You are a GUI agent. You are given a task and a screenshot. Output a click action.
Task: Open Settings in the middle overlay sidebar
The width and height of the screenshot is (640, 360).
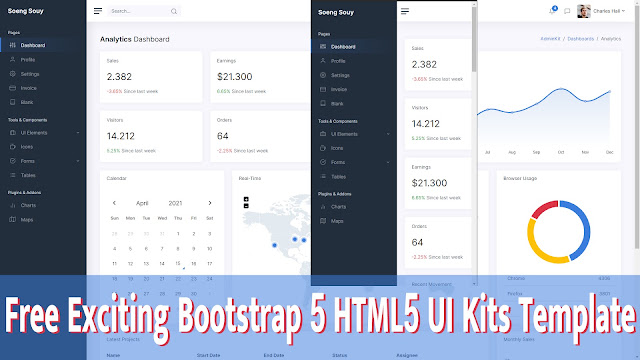[354, 75]
